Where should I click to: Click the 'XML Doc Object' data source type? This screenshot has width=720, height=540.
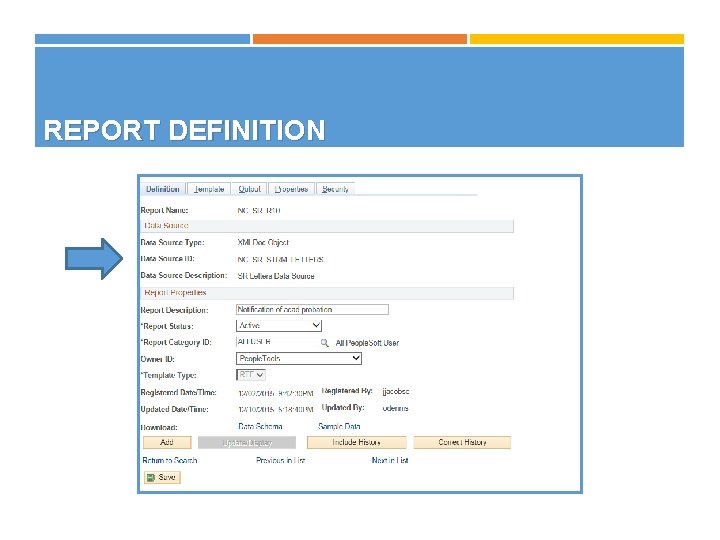coord(263,242)
